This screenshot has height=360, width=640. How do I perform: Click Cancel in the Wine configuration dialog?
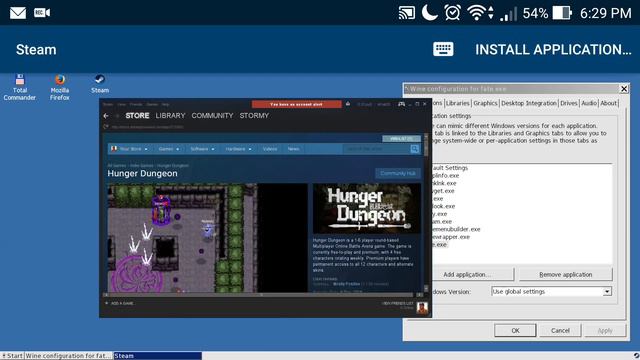pos(560,330)
